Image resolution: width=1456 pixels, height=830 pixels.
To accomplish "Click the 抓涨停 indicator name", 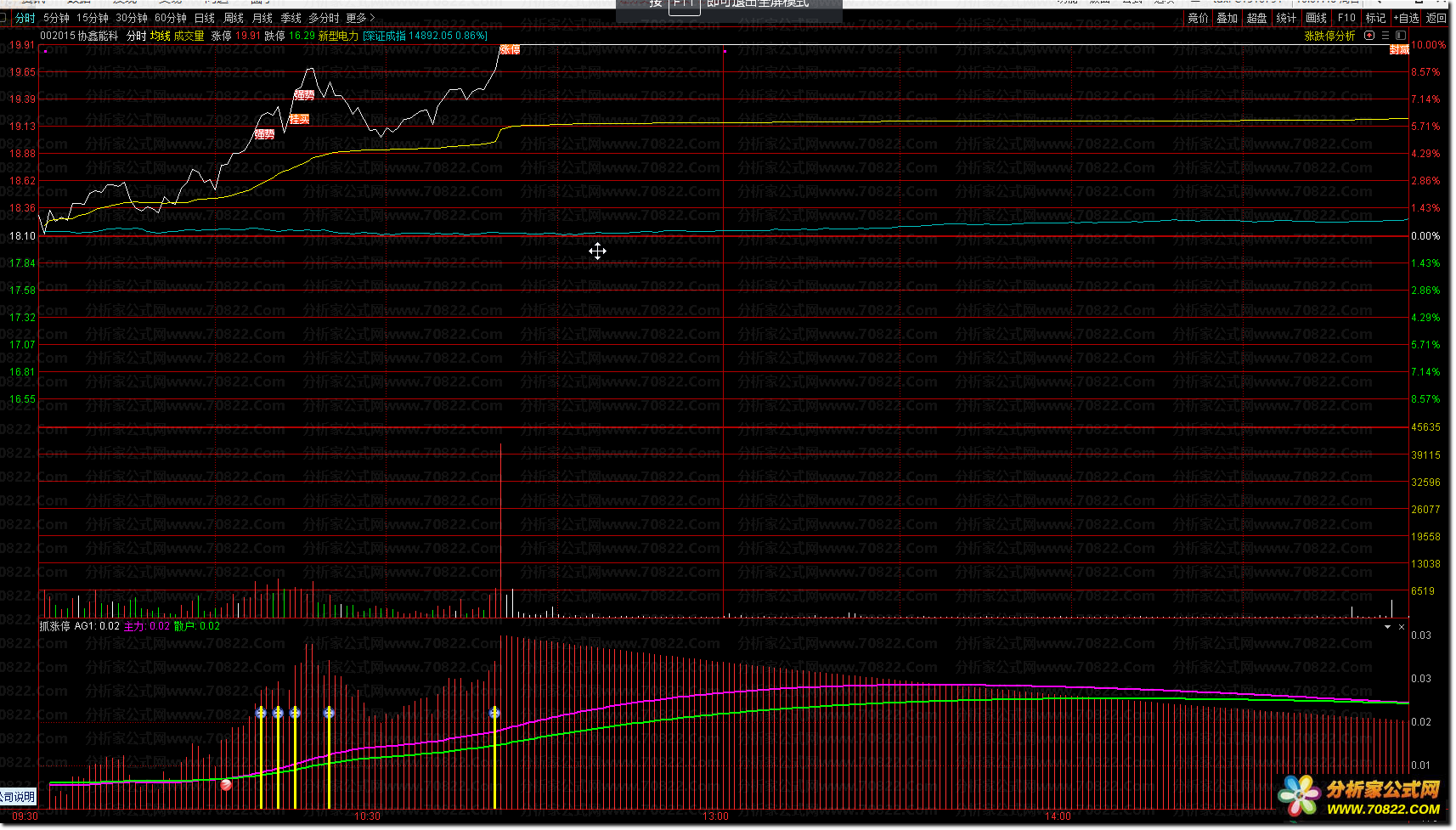I will click(x=54, y=626).
